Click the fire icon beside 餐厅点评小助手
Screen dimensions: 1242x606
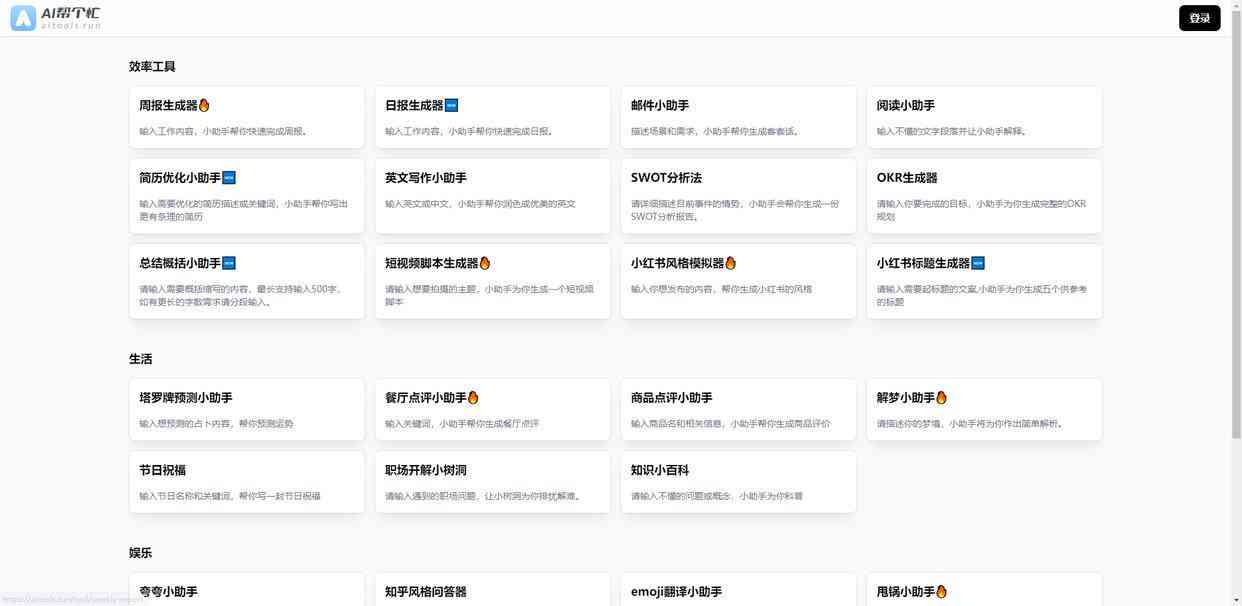pyautogui.click(x=473, y=397)
